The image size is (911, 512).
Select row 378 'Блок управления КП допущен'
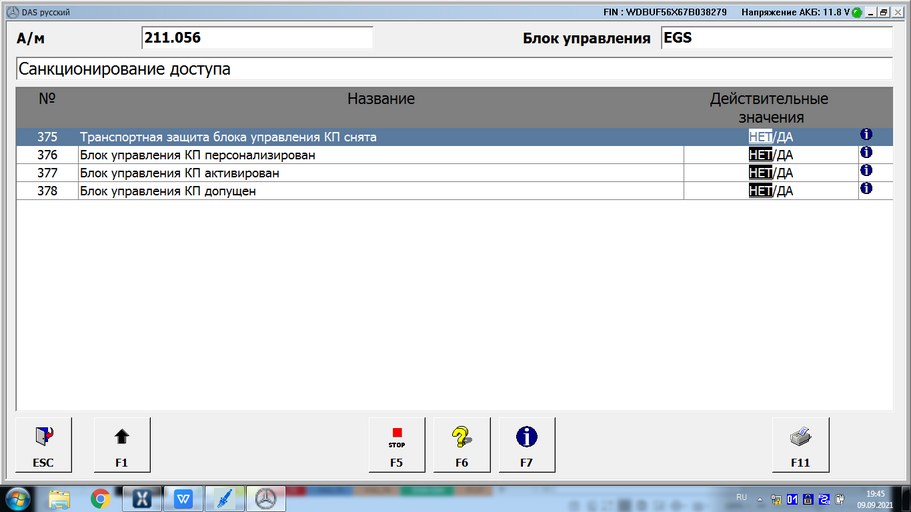(x=454, y=191)
